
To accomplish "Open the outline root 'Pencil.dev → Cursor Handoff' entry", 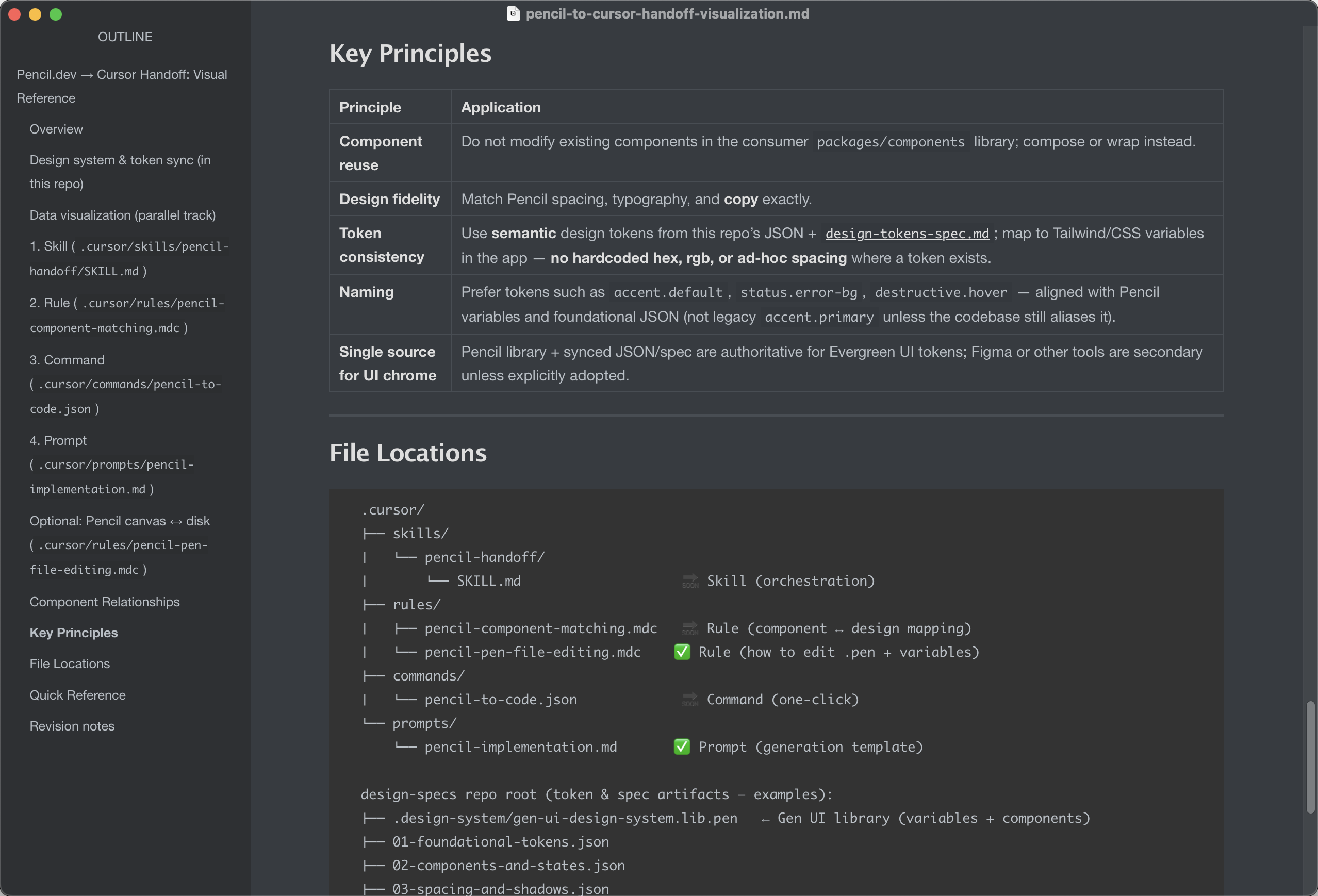I will click(122, 86).
